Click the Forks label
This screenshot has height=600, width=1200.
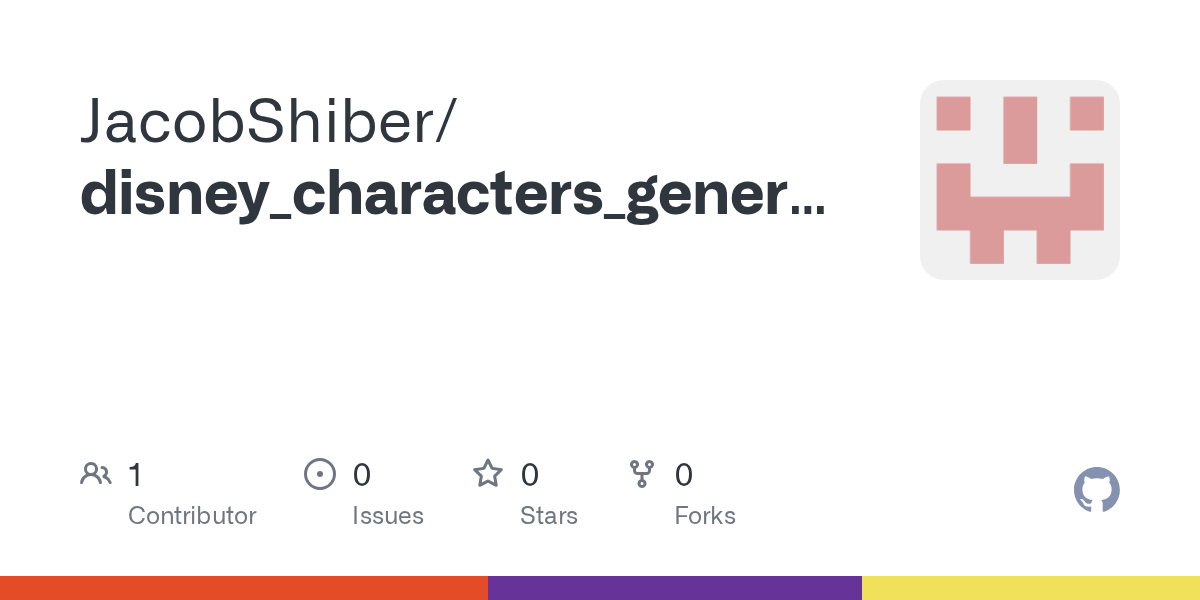click(705, 516)
